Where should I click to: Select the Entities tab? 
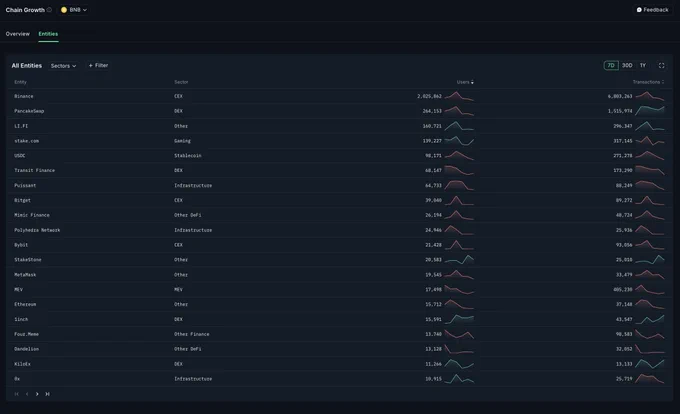click(x=48, y=34)
